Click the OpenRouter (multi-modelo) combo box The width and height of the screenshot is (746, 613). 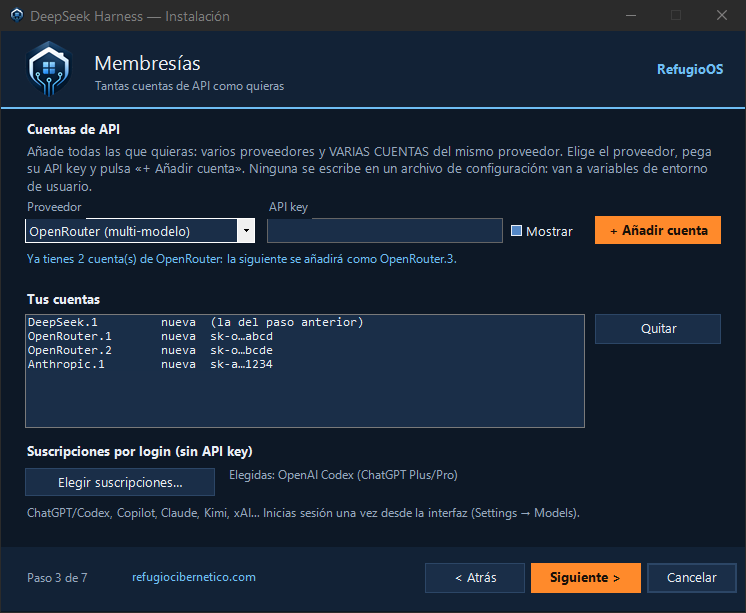tap(140, 231)
